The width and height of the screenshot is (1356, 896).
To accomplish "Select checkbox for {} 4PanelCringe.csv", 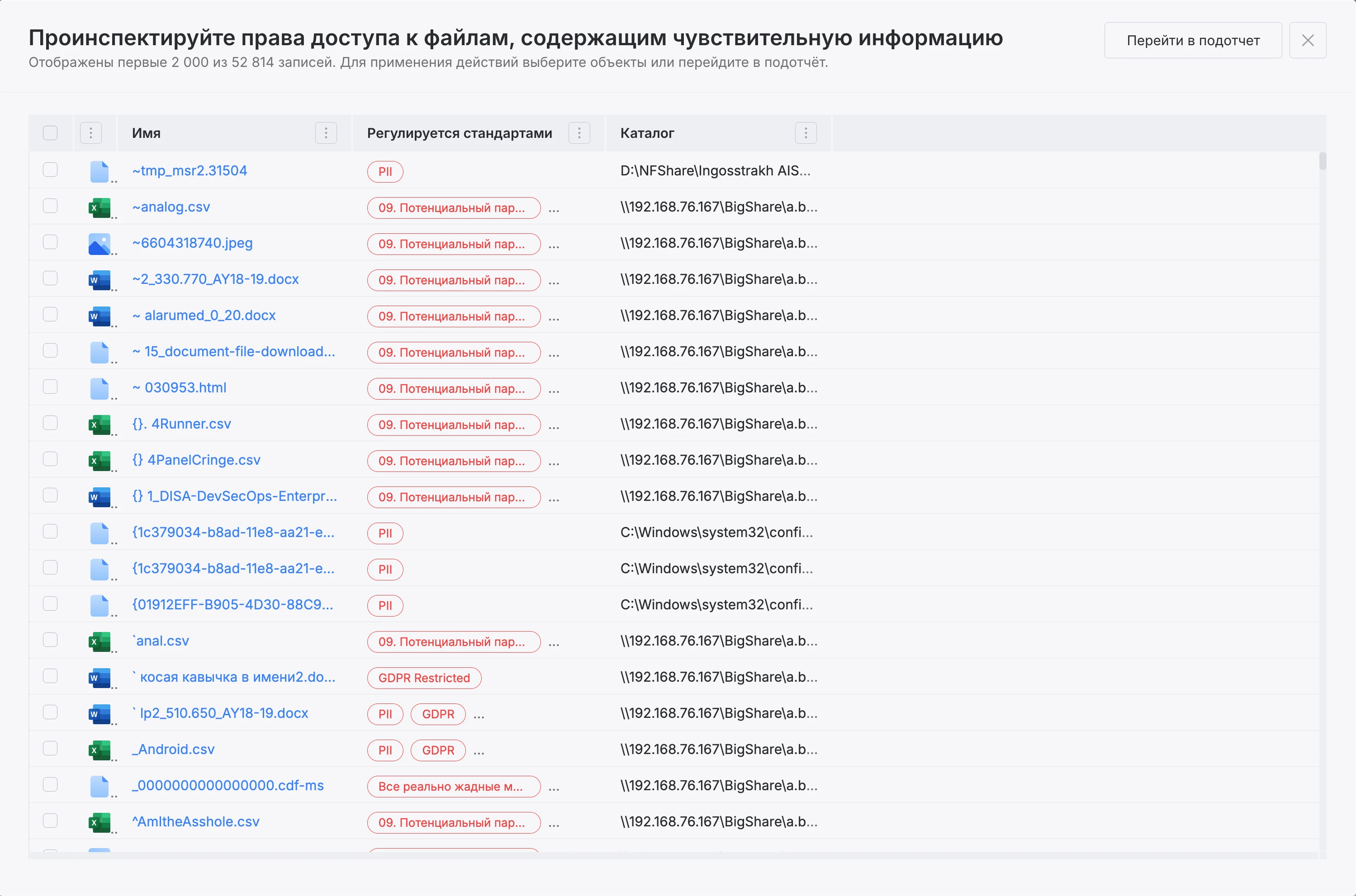I will (x=50, y=459).
